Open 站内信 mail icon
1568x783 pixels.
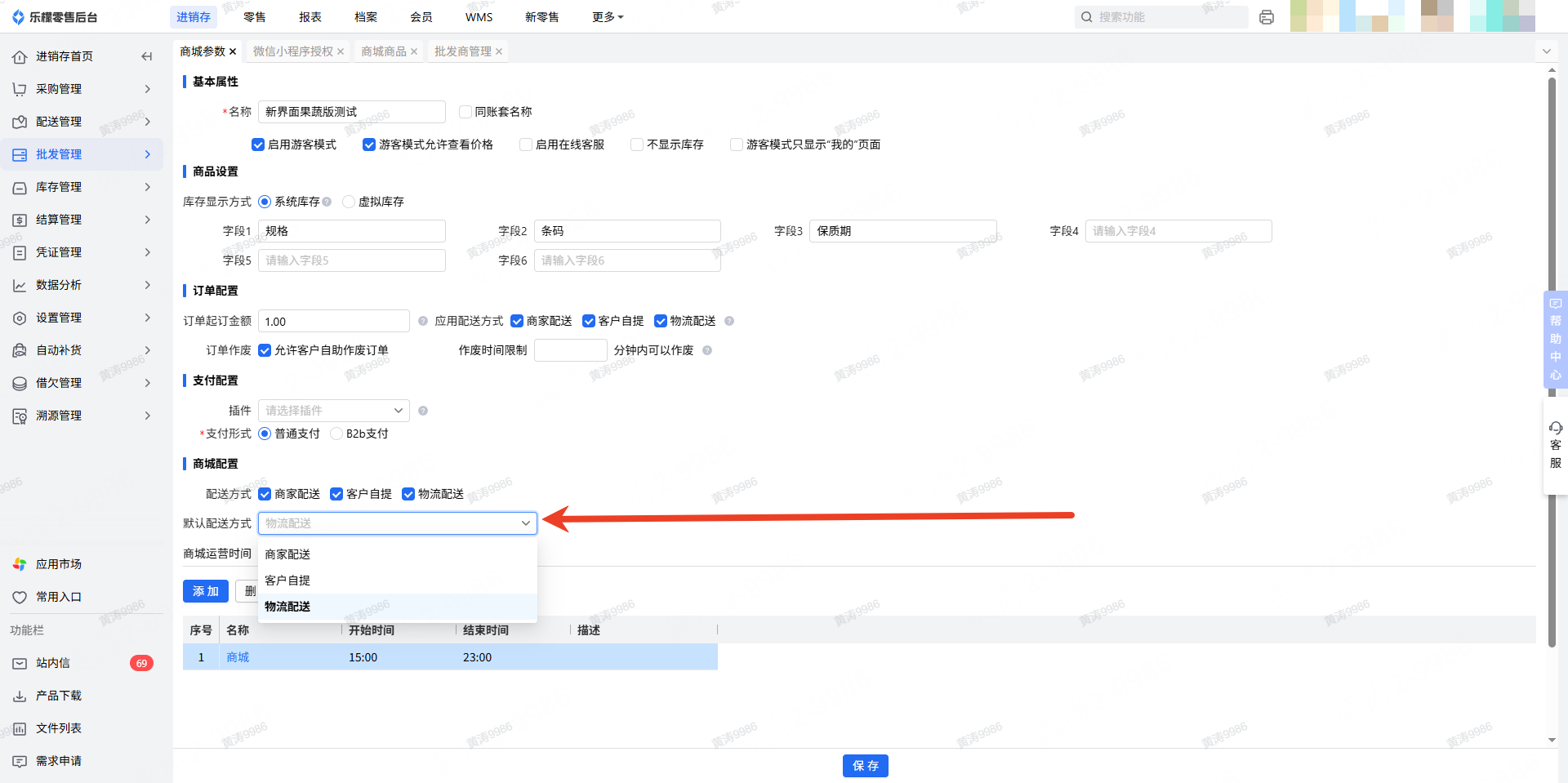(20, 663)
